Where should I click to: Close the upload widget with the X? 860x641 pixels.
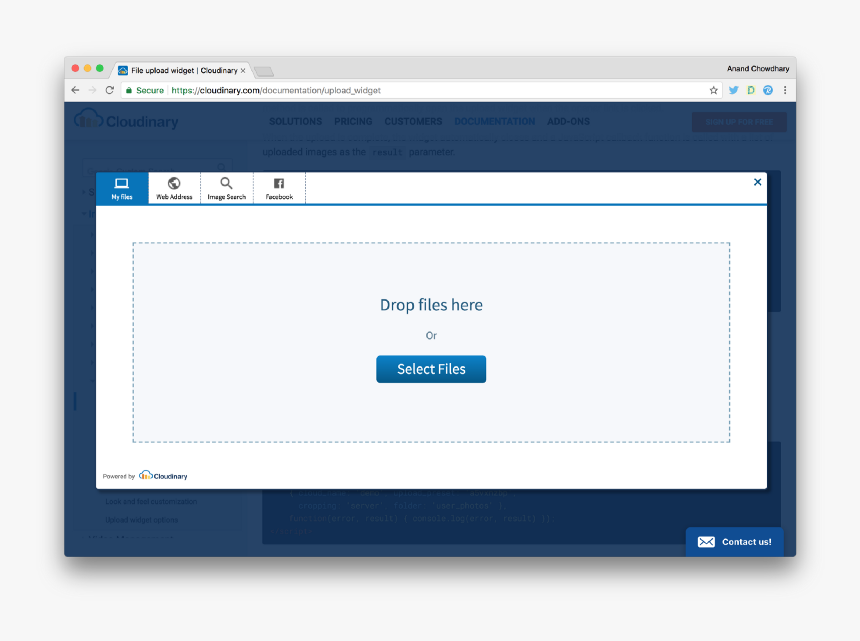click(x=757, y=182)
